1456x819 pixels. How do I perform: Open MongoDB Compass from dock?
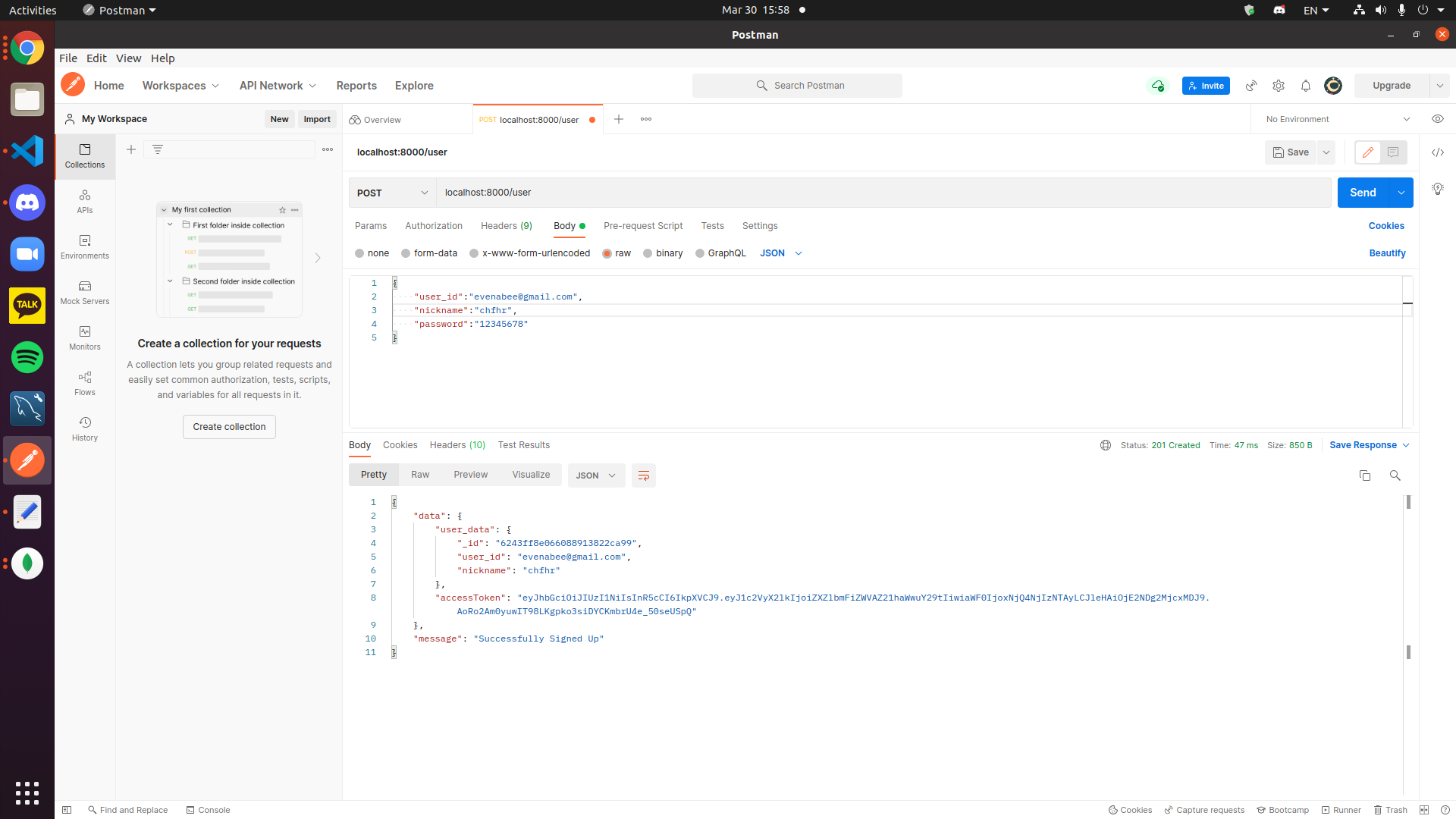coord(27,563)
